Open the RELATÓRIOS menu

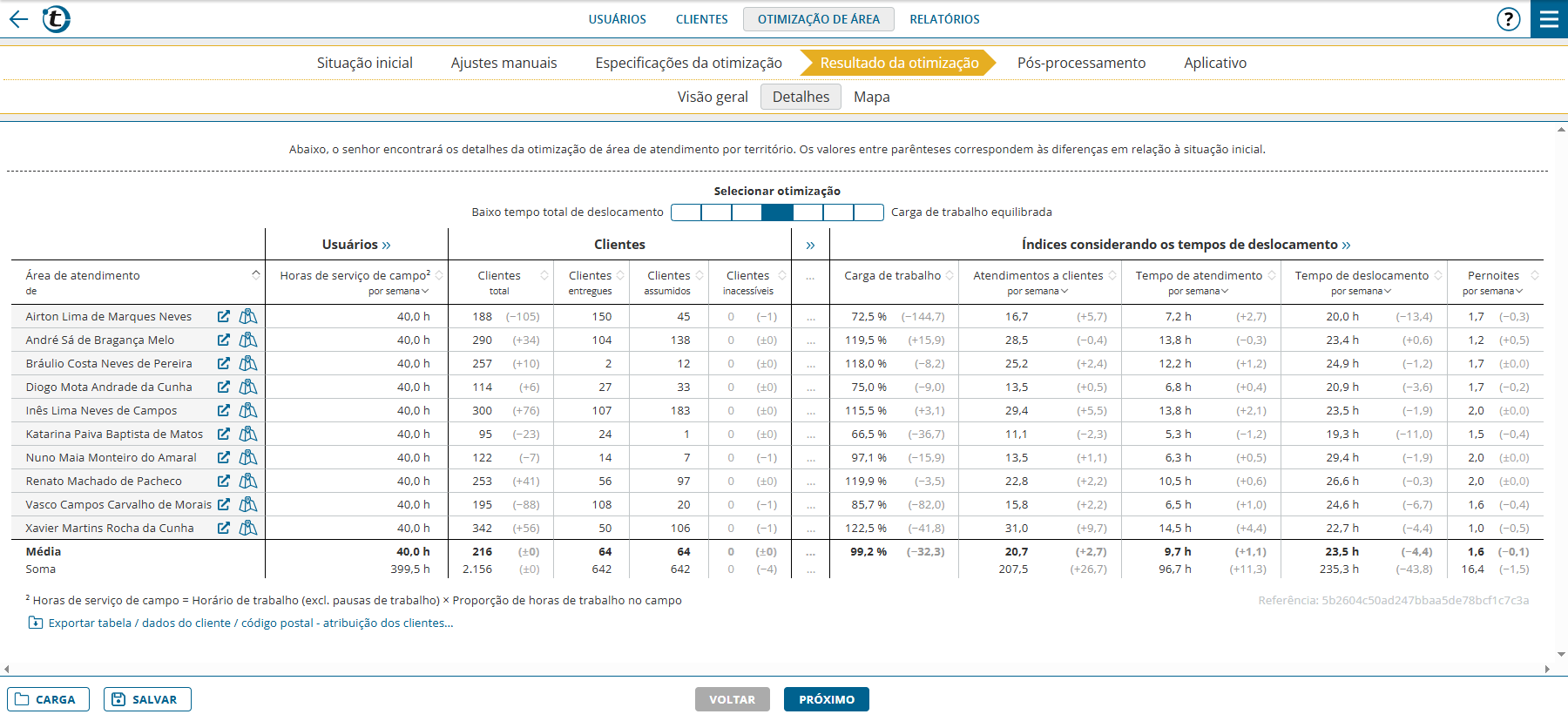tap(944, 19)
